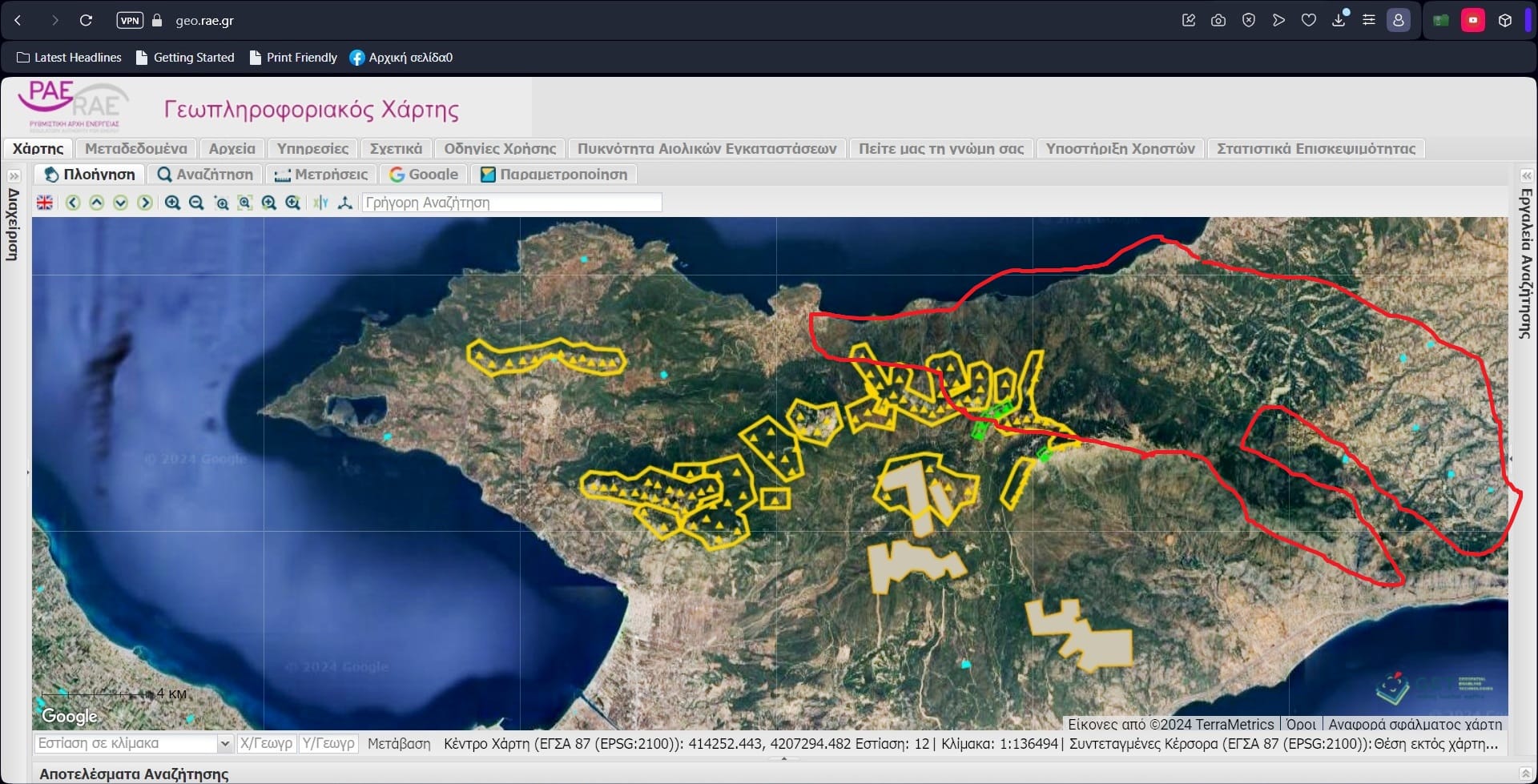This screenshot has height=784, width=1538.
Task: Click the Χ/Γεωγρ coordinate input field
Action: coord(267,744)
